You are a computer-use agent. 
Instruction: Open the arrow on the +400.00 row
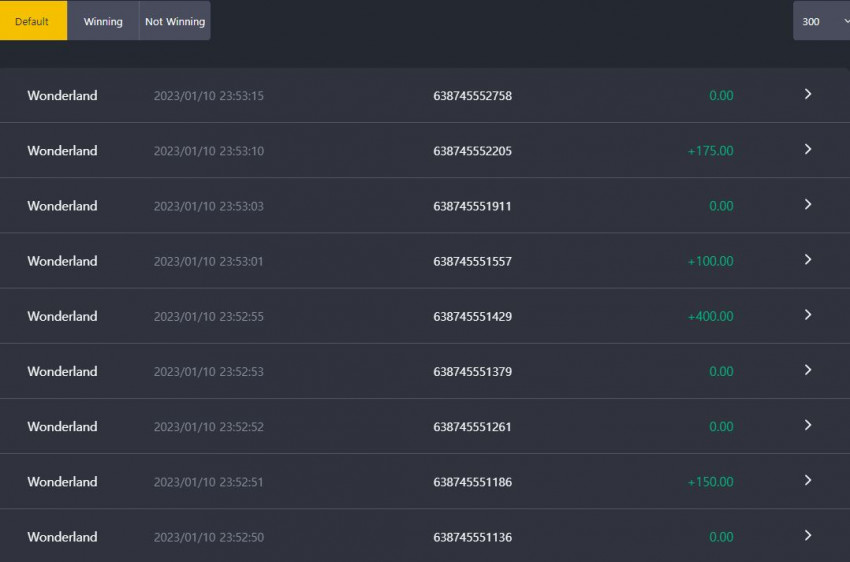pyautogui.click(x=808, y=315)
